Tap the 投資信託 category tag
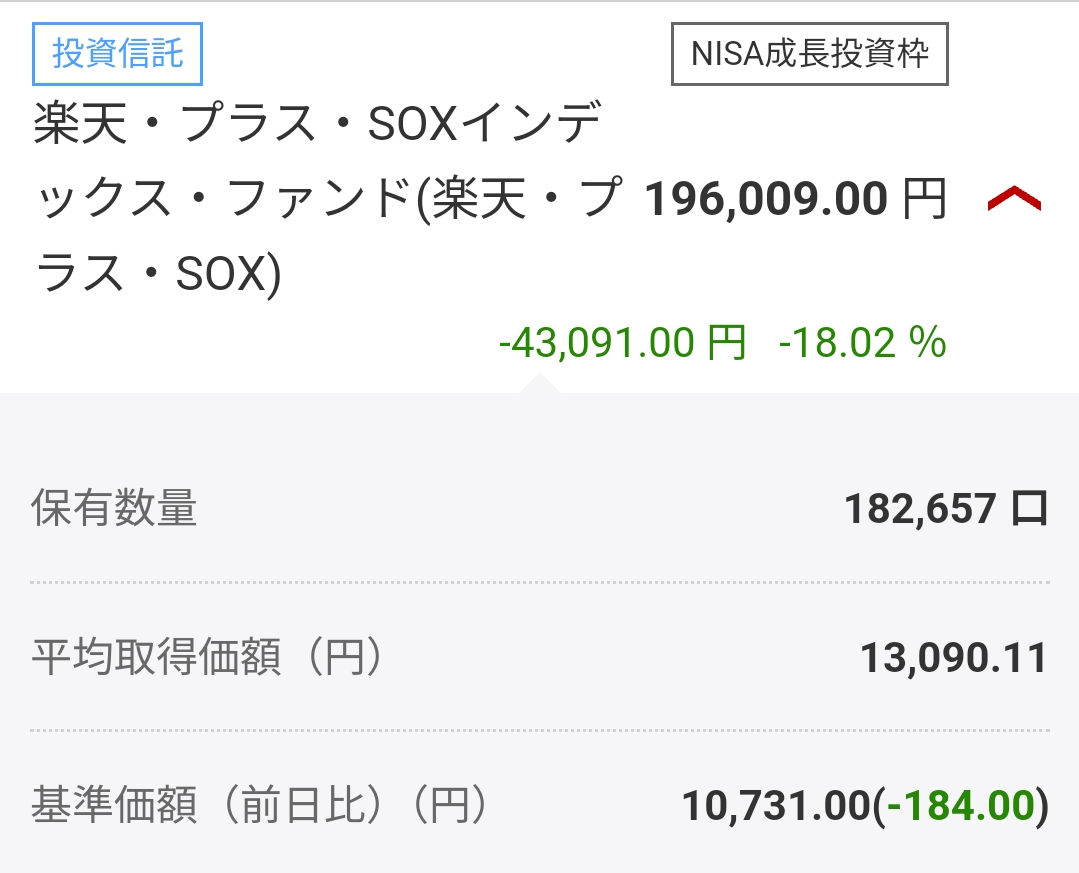The image size is (1079, 873). click(118, 53)
